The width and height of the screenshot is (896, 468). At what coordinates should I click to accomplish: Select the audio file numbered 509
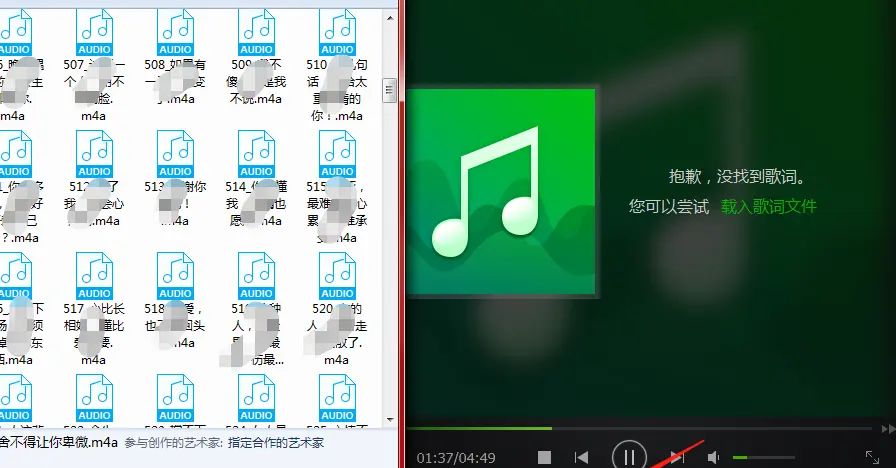[x=257, y=57]
